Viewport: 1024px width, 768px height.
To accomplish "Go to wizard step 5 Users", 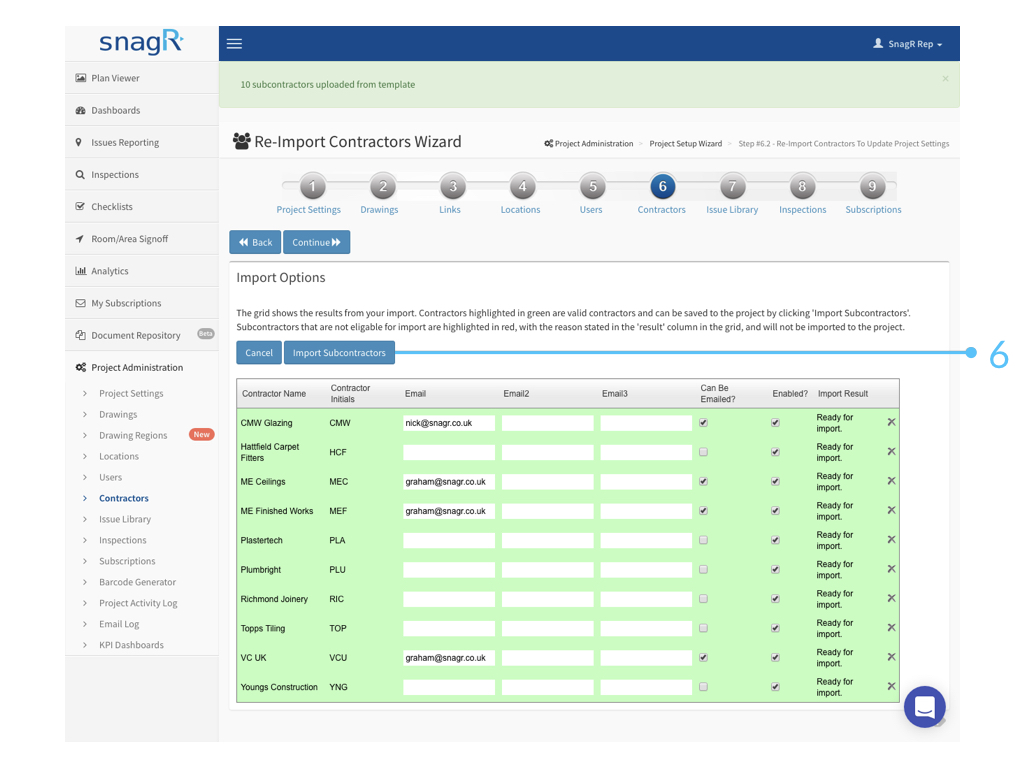I will 592,187.
